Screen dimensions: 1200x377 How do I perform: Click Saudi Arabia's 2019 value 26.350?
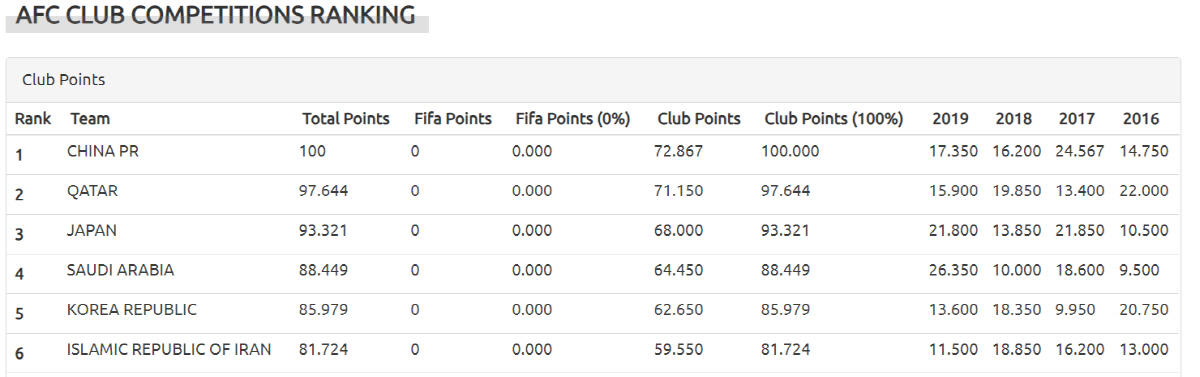coord(954,270)
